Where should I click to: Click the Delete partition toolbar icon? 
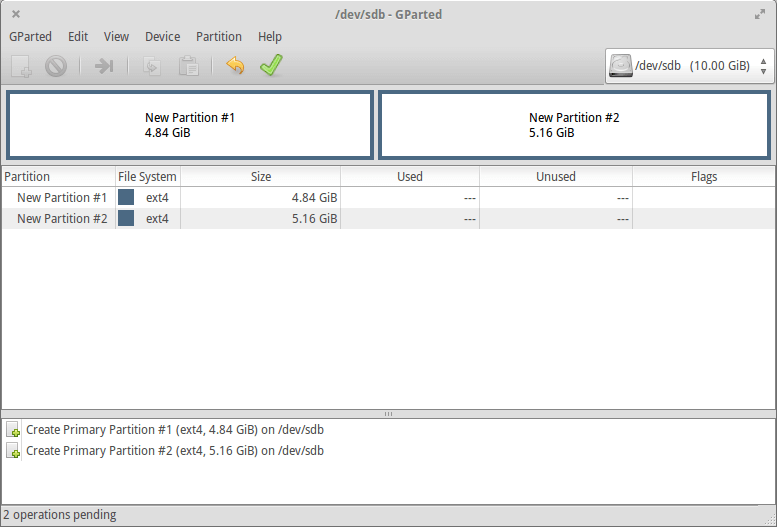pyautogui.click(x=55, y=66)
